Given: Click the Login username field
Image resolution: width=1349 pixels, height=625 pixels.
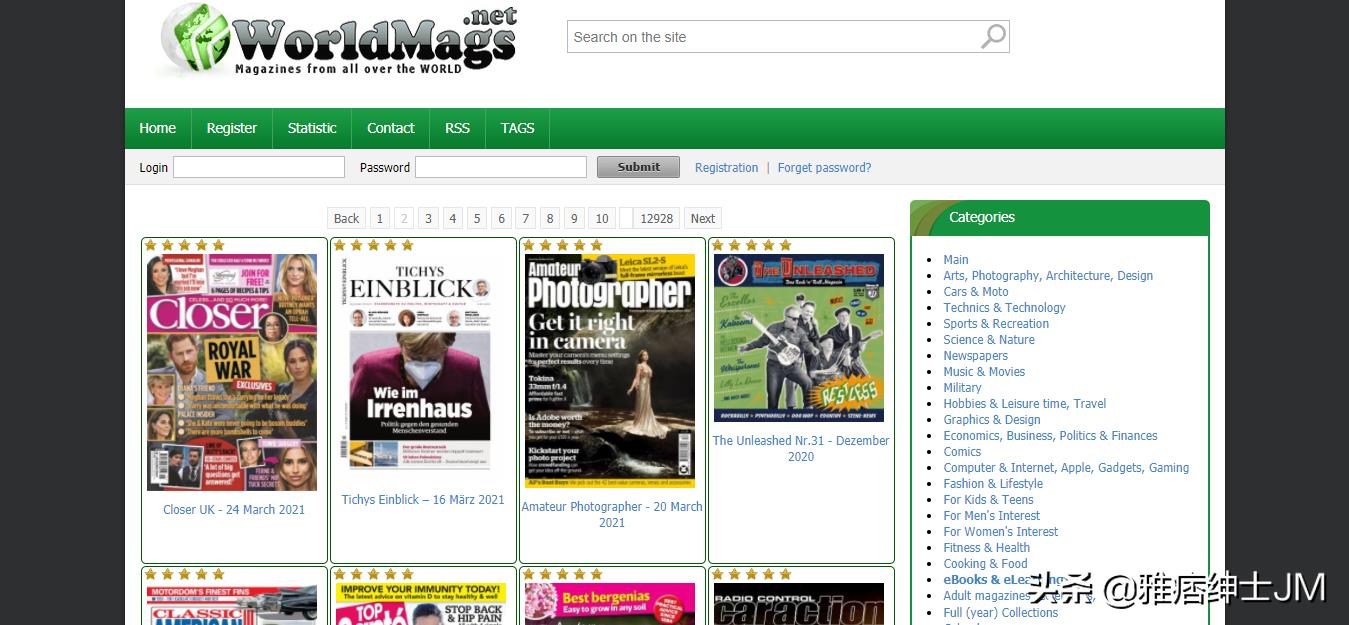Looking at the screenshot, I should pyautogui.click(x=258, y=167).
